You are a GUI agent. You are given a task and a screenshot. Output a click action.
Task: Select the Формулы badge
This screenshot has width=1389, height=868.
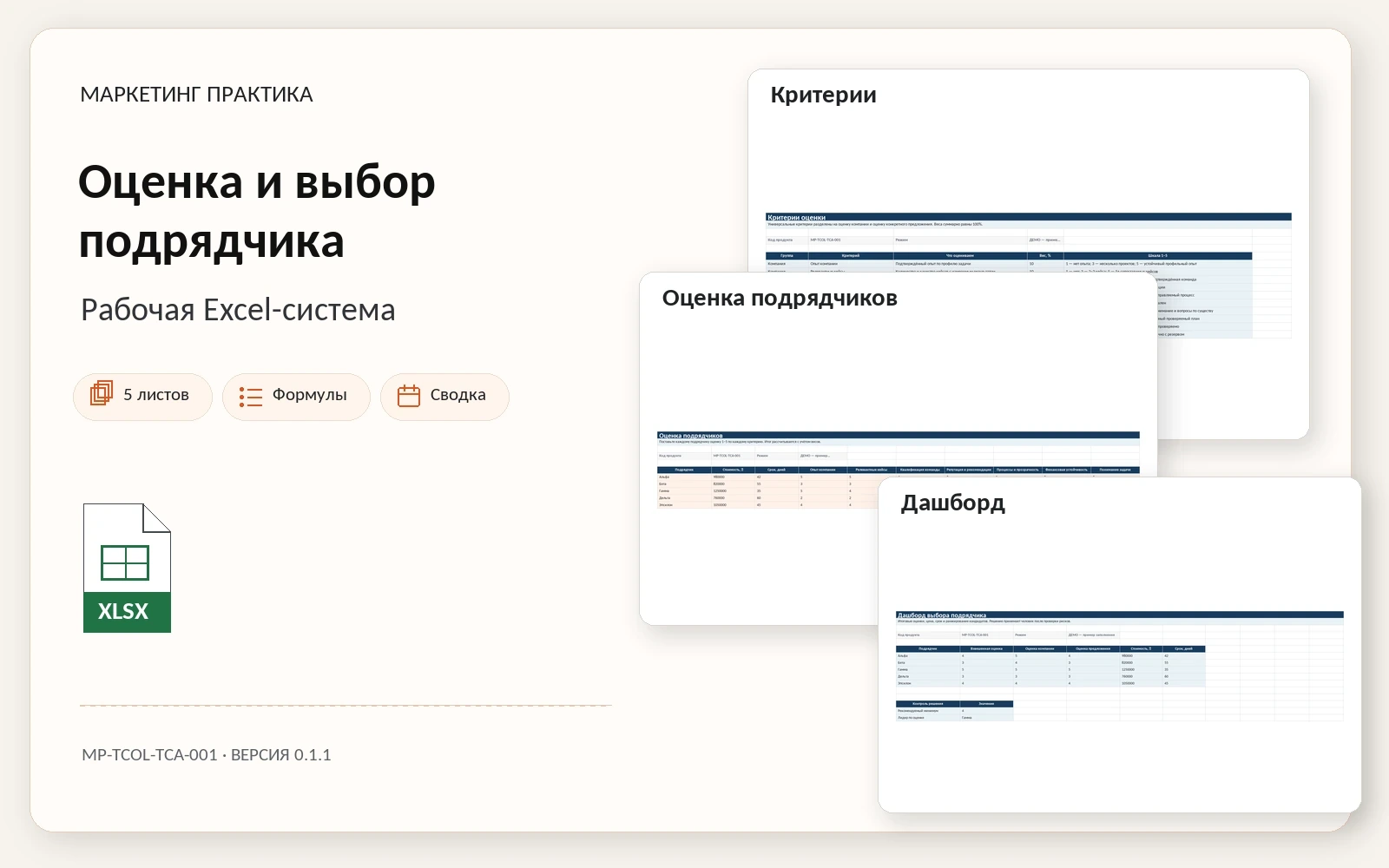(x=296, y=397)
